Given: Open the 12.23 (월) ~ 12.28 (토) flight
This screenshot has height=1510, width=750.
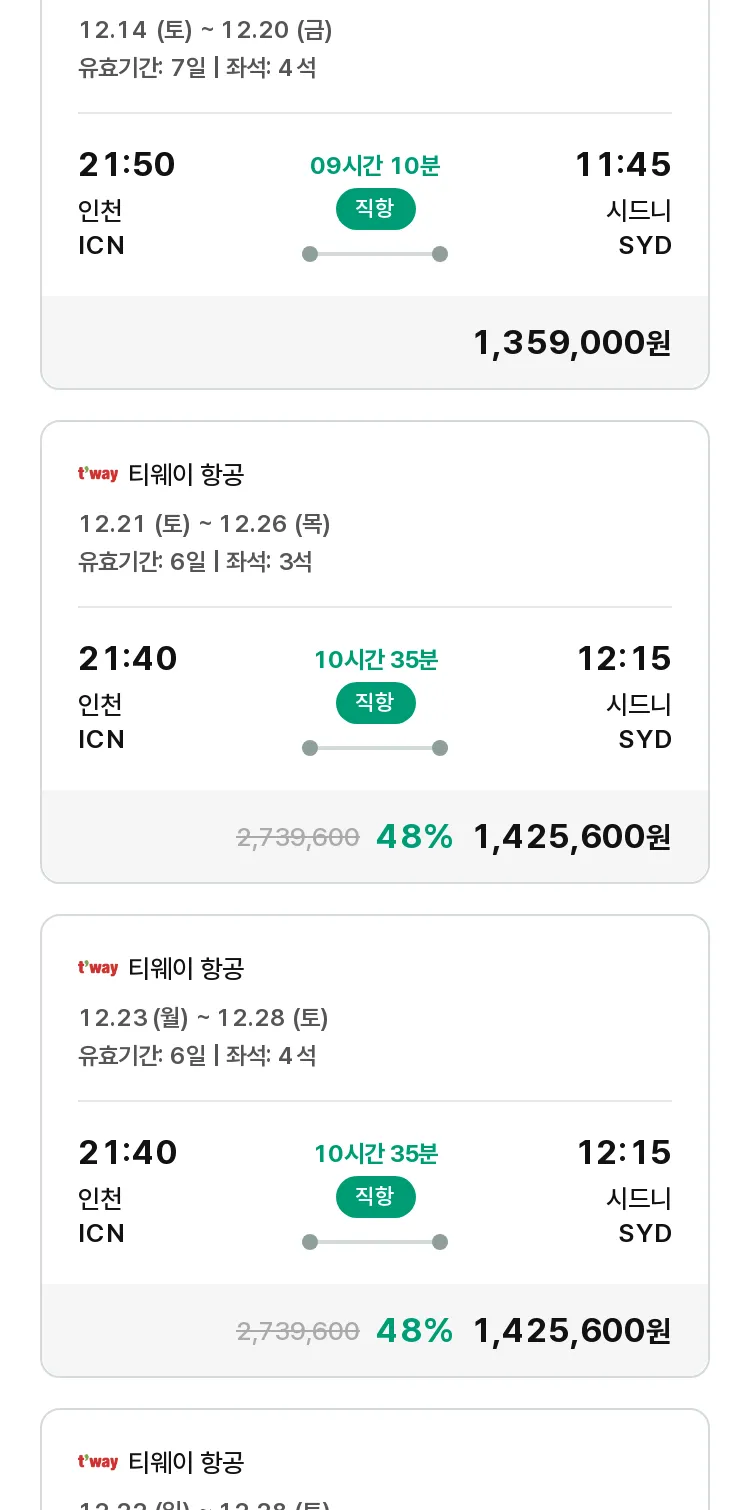Looking at the screenshot, I should tap(375, 1146).
